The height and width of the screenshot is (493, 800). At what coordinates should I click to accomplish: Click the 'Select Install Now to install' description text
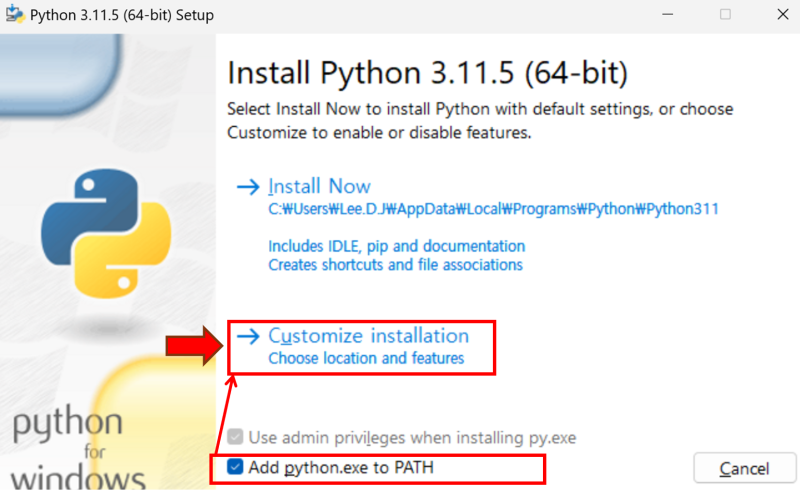click(480, 121)
